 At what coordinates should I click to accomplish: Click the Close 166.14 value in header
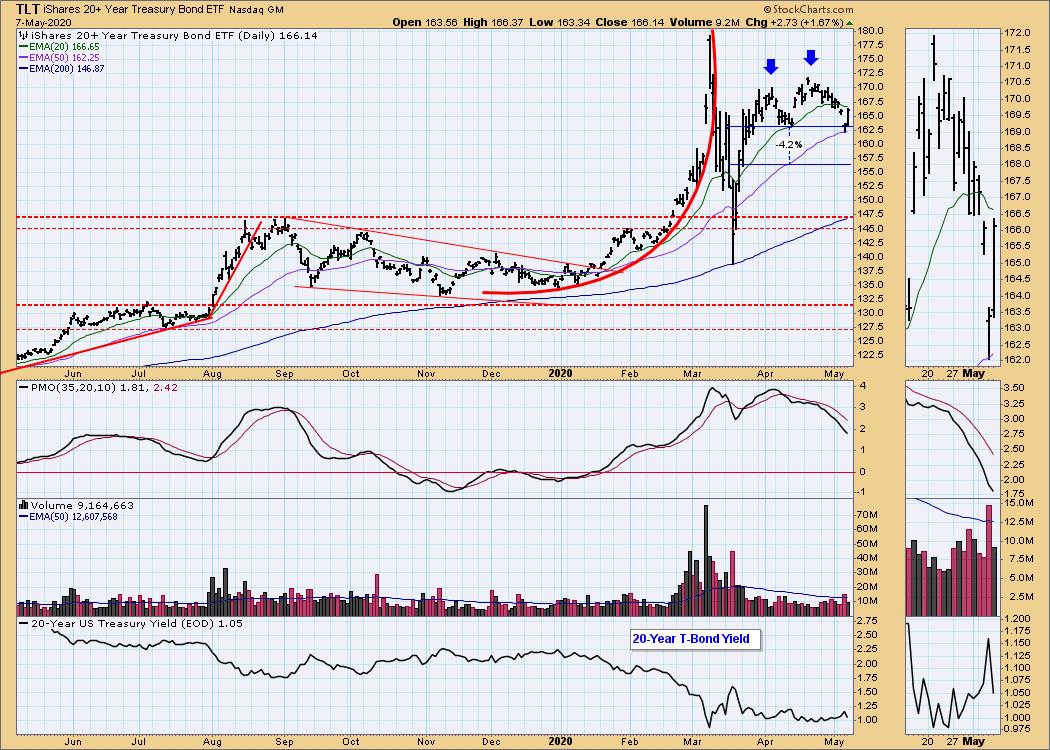point(629,22)
